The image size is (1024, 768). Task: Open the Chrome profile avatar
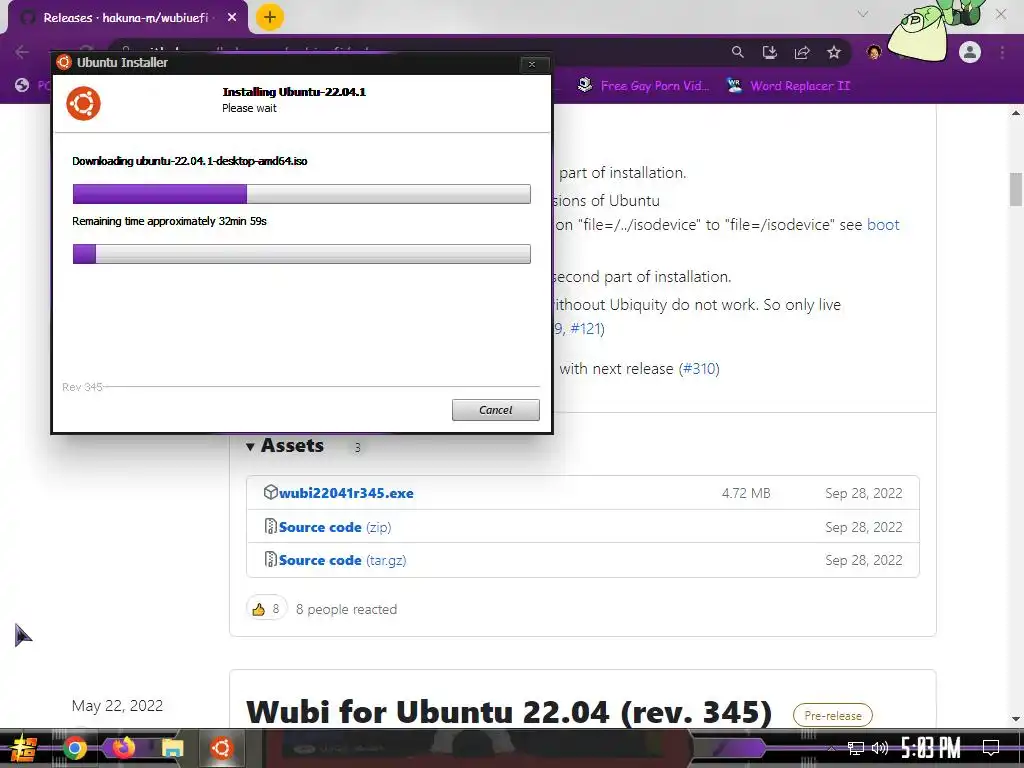pyautogui.click(x=970, y=52)
